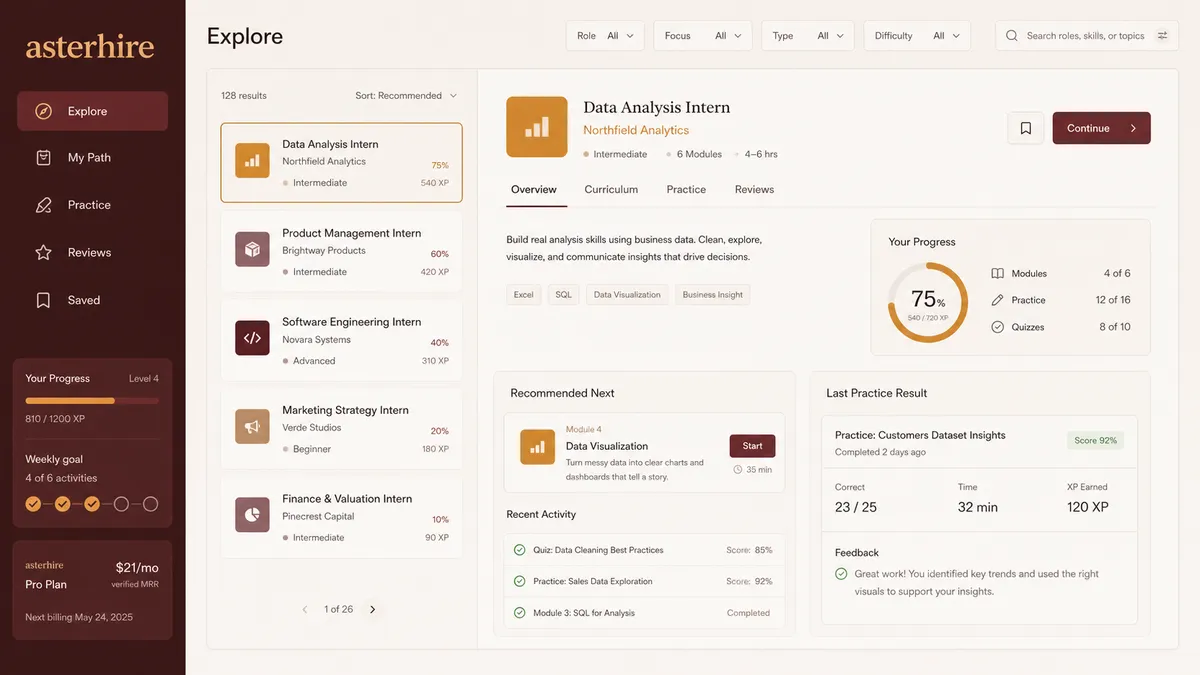Click the large course header chart icon
1200x675 pixels.
pyautogui.click(x=537, y=127)
